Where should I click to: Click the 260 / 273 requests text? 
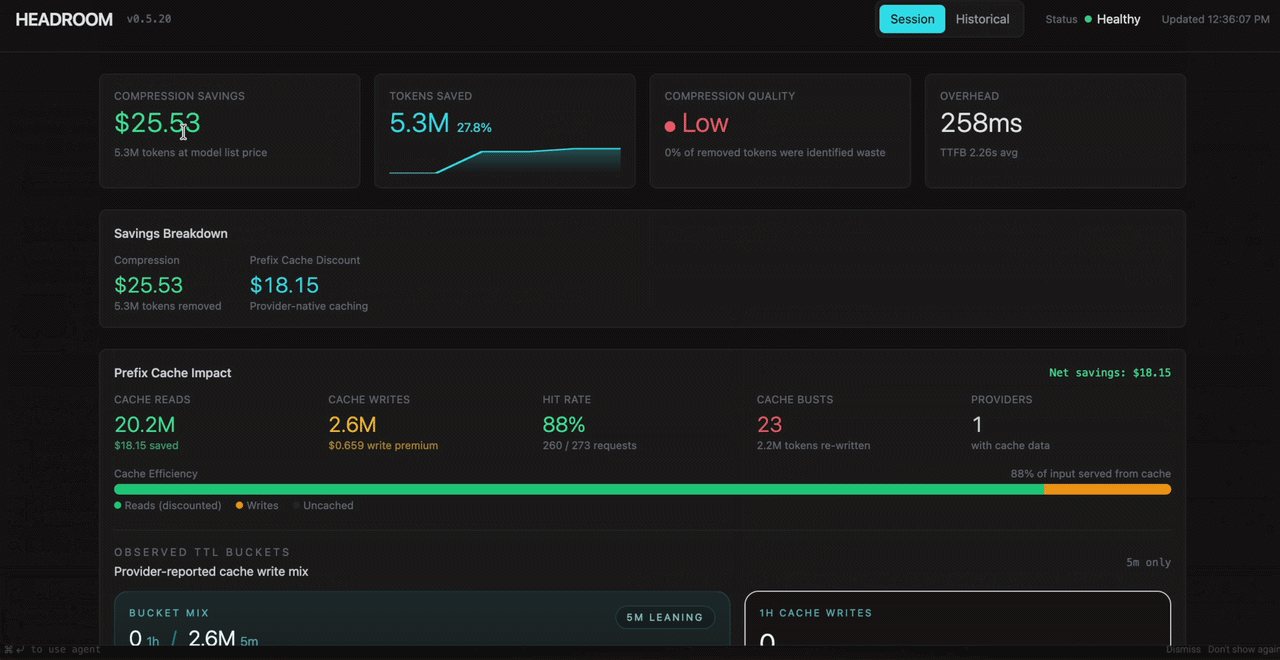(590, 446)
